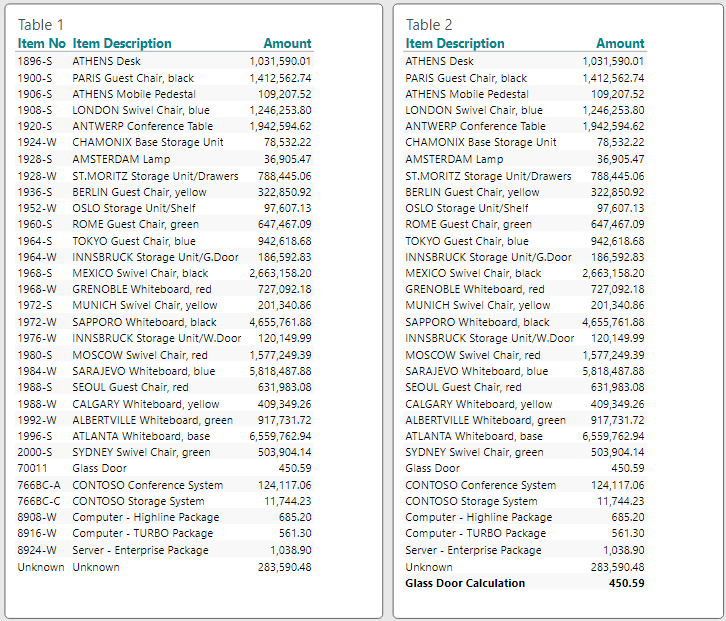Click CHAMONIX Base Storage Unit in Table 2
Viewport: 726px width, 621px height.
coord(481,142)
